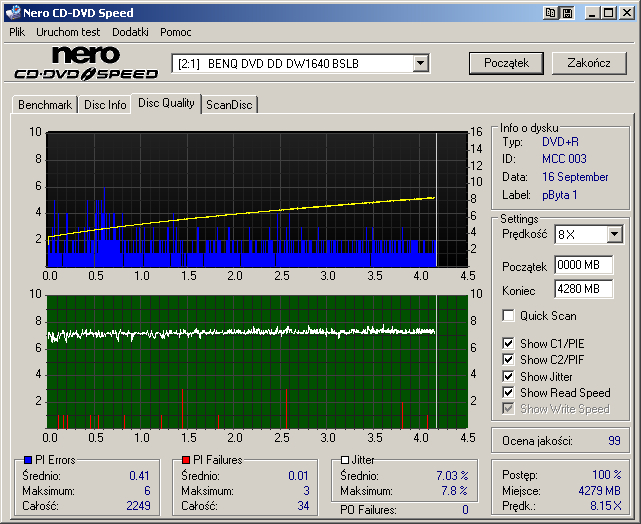The image size is (641, 524).
Task: Click the date value 16 September
Action: pyautogui.click(x=575, y=177)
